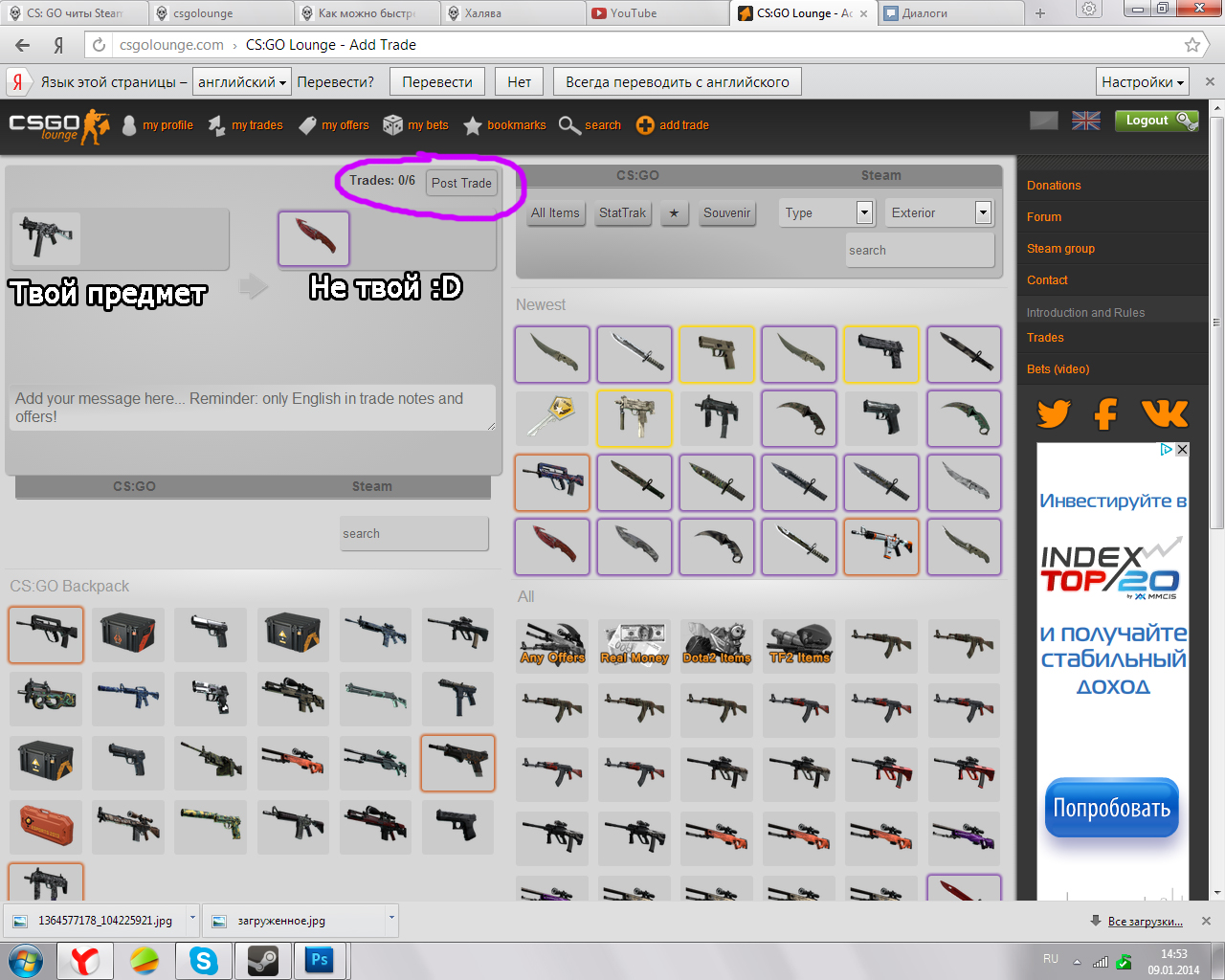Open a new browser tab with plus

tap(1040, 13)
